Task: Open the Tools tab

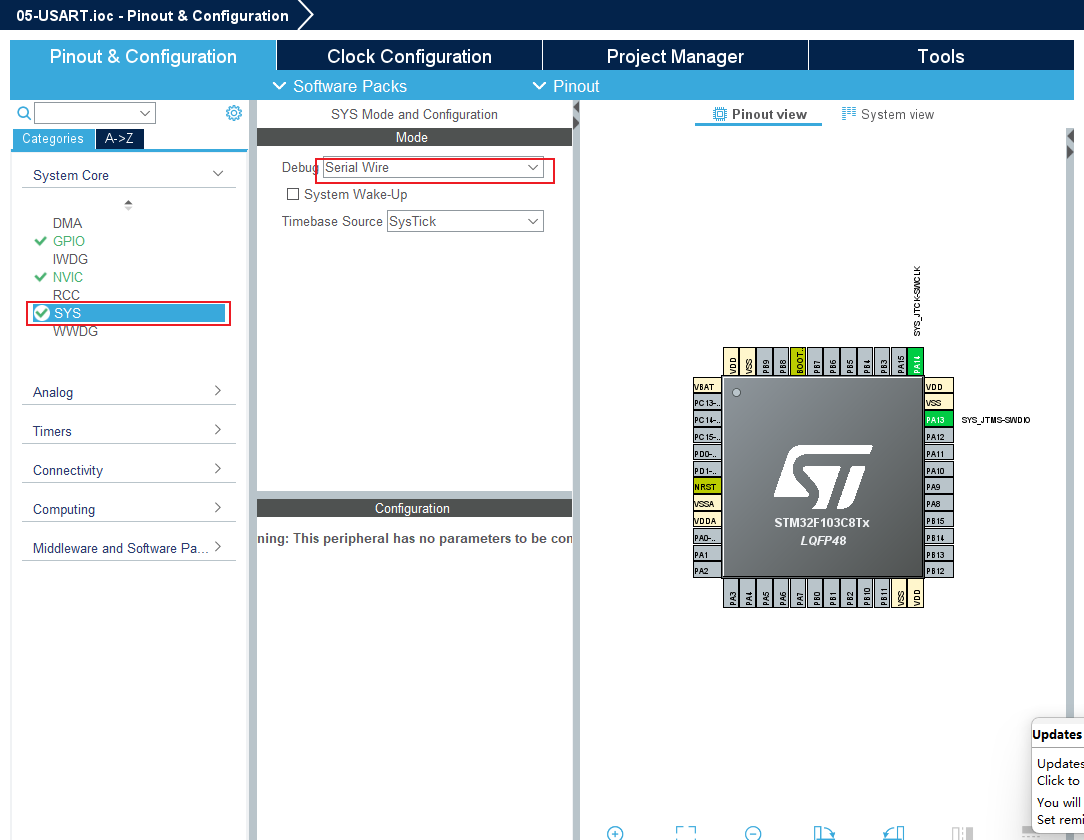Action: point(940,56)
